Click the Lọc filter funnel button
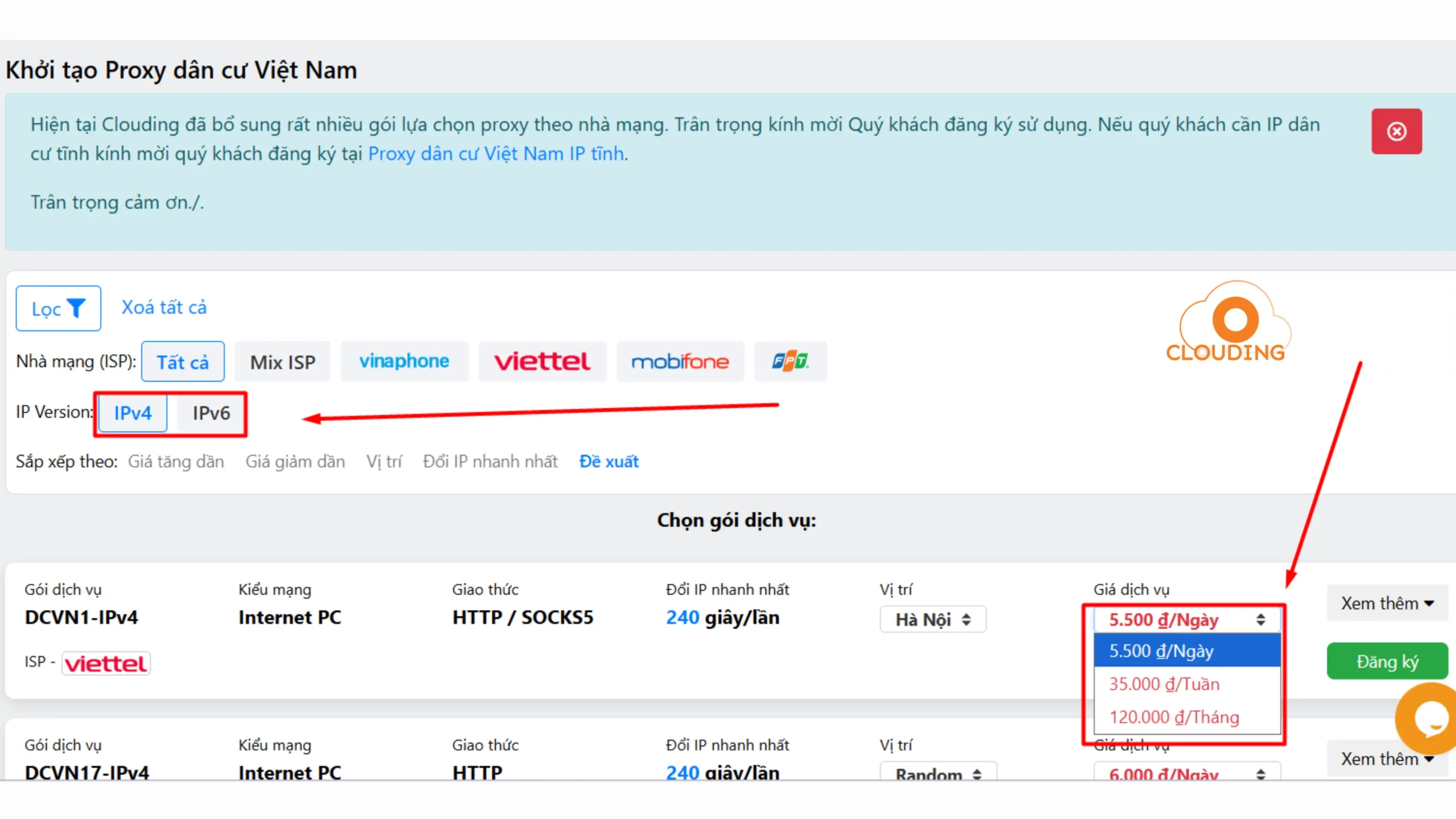1456x819 pixels. tap(58, 308)
